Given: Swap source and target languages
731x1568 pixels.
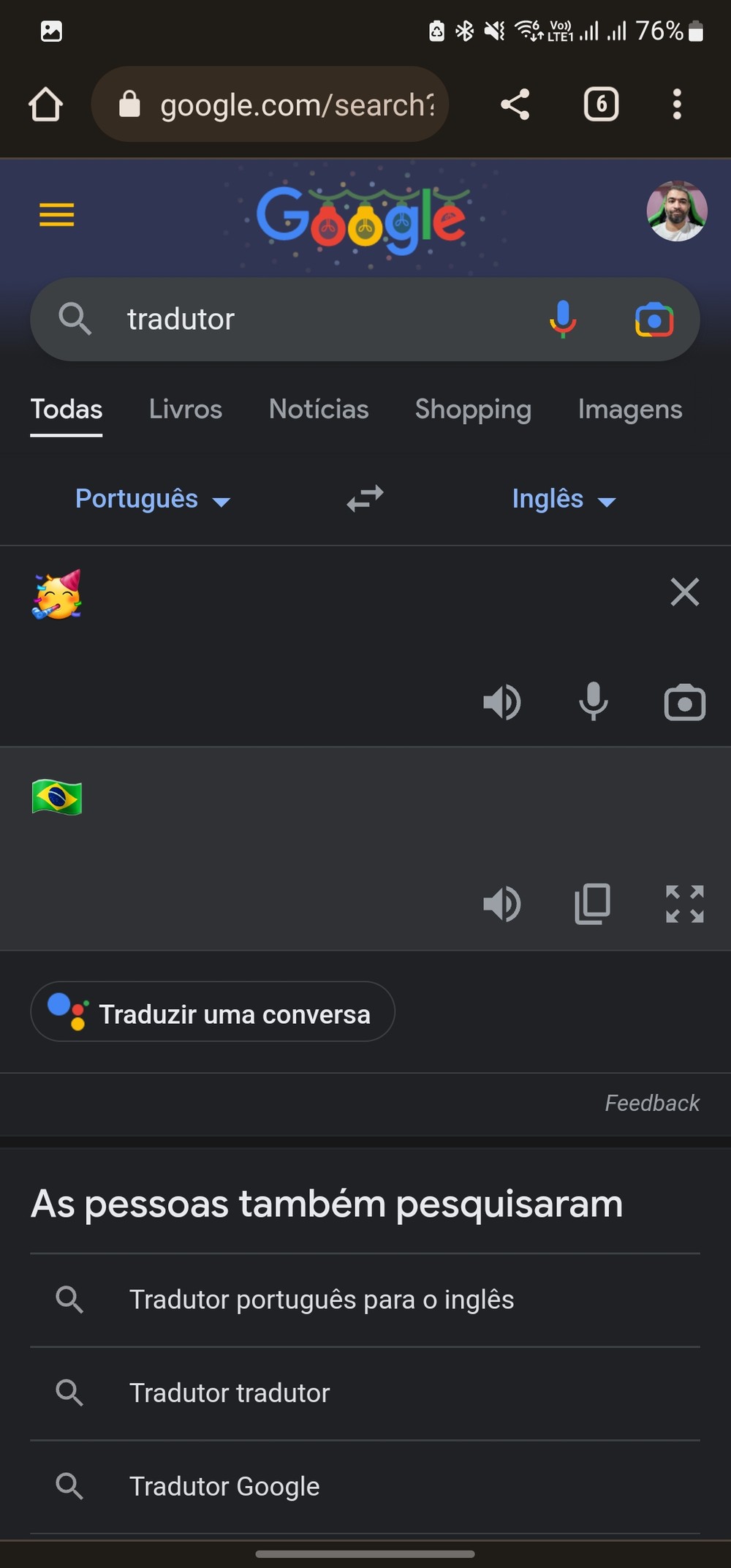Looking at the screenshot, I should click(x=365, y=499).
